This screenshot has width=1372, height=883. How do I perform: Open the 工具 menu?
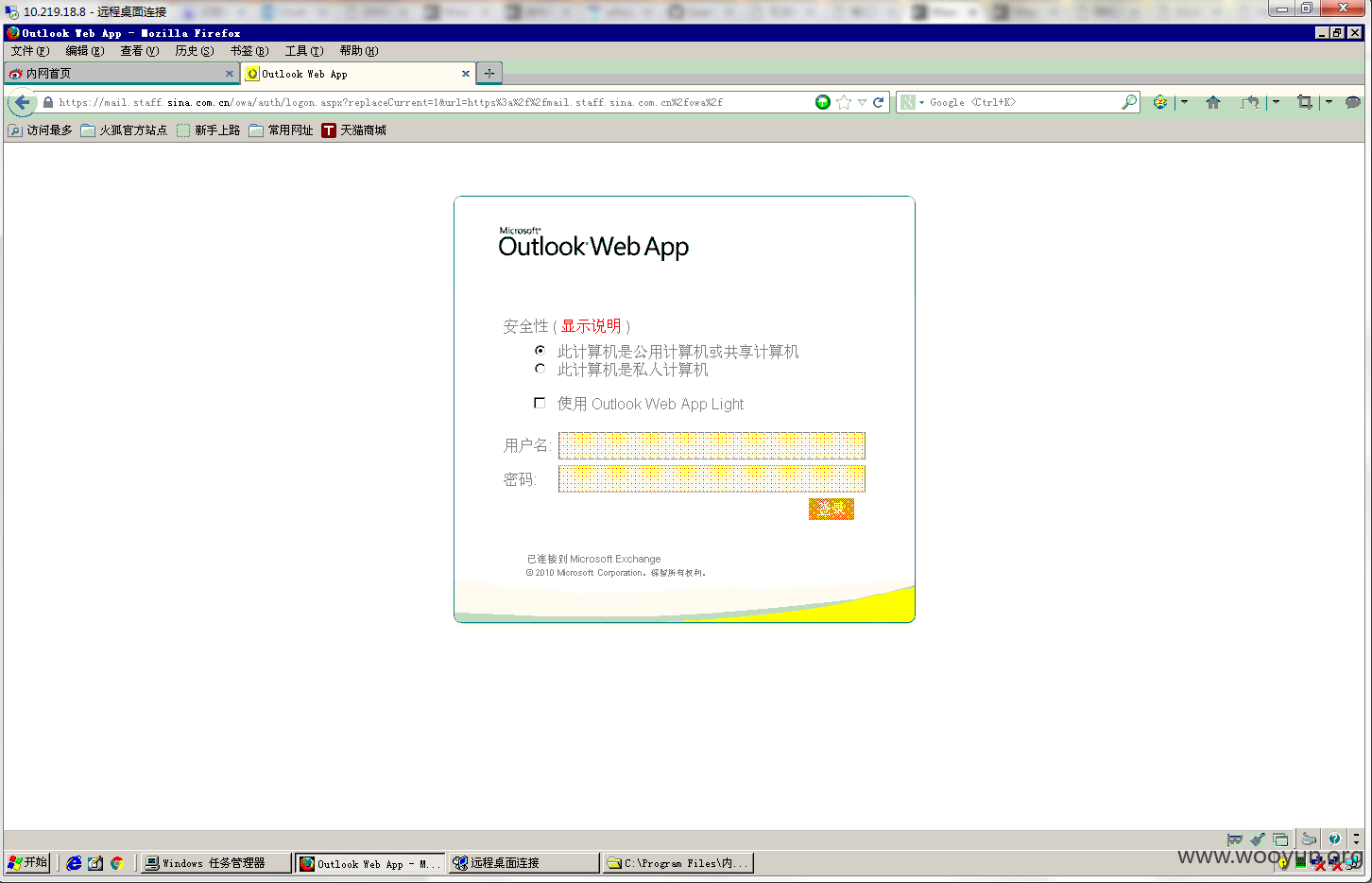click(x=304, y=51)
